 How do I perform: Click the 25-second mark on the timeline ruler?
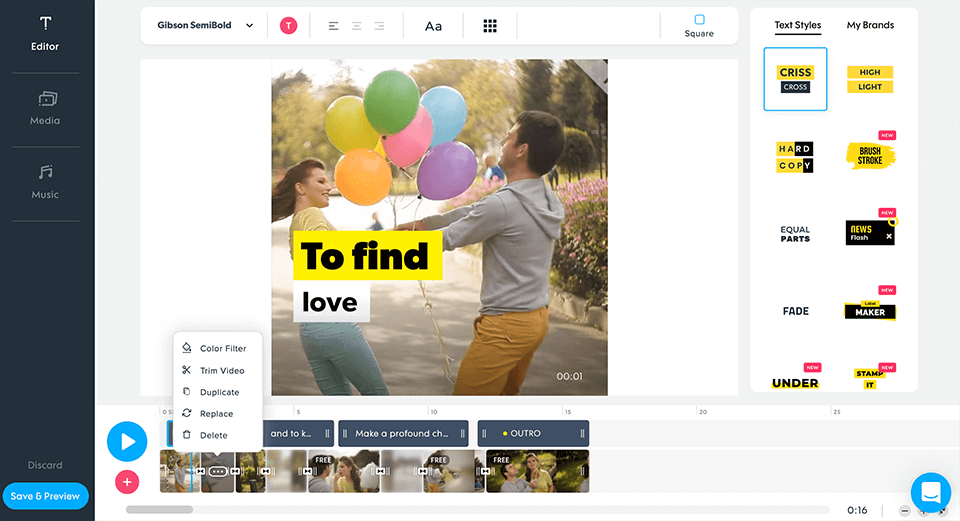(836, 411)
